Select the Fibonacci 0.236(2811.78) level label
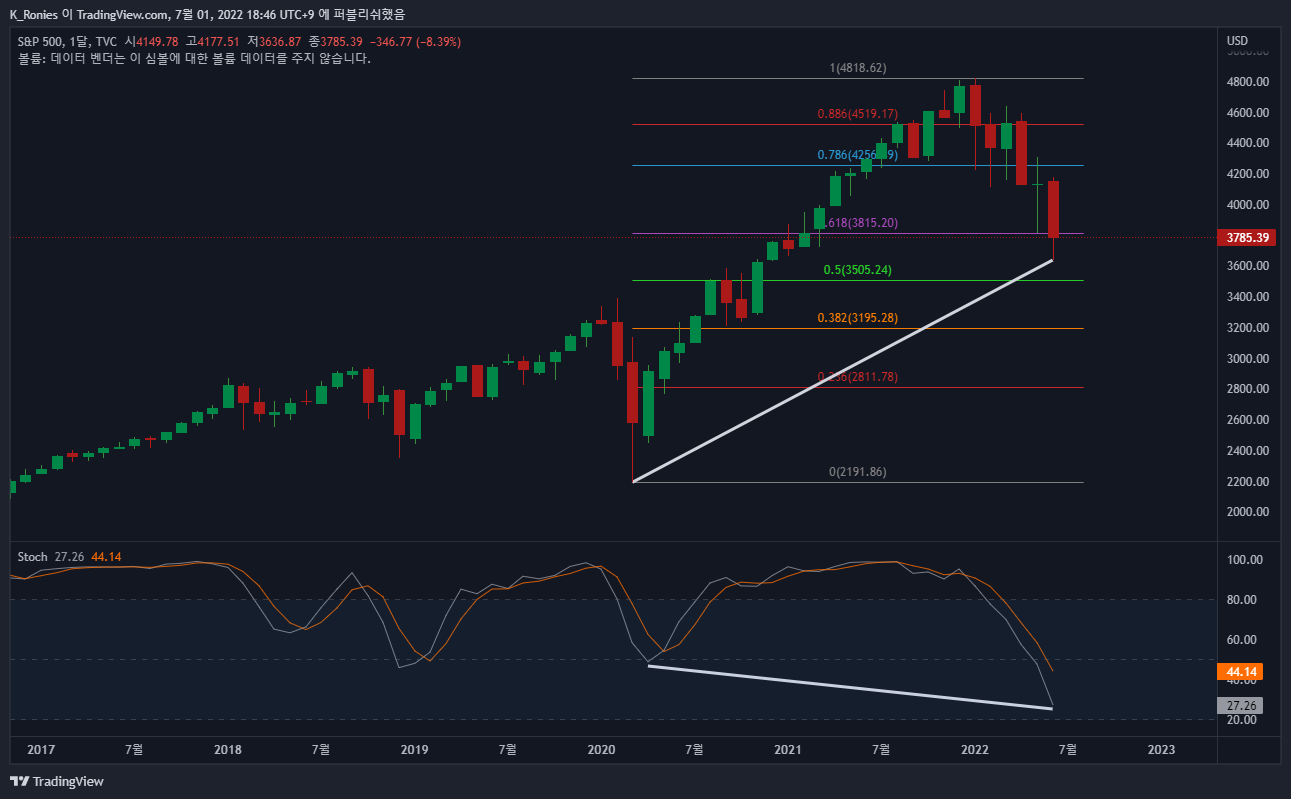 (857, 377)
